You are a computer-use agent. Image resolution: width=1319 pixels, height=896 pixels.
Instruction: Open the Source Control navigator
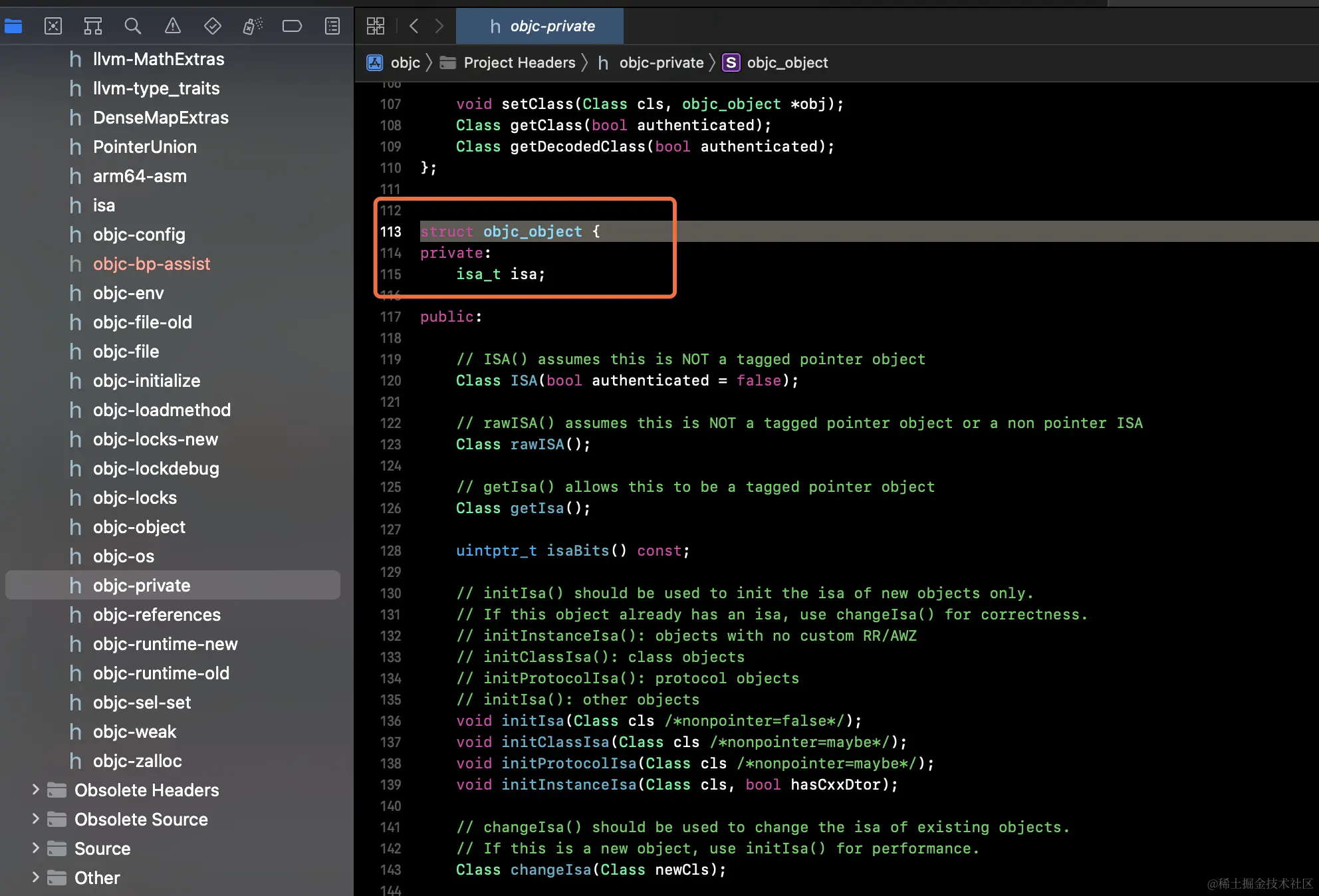[x=53, y=27]
